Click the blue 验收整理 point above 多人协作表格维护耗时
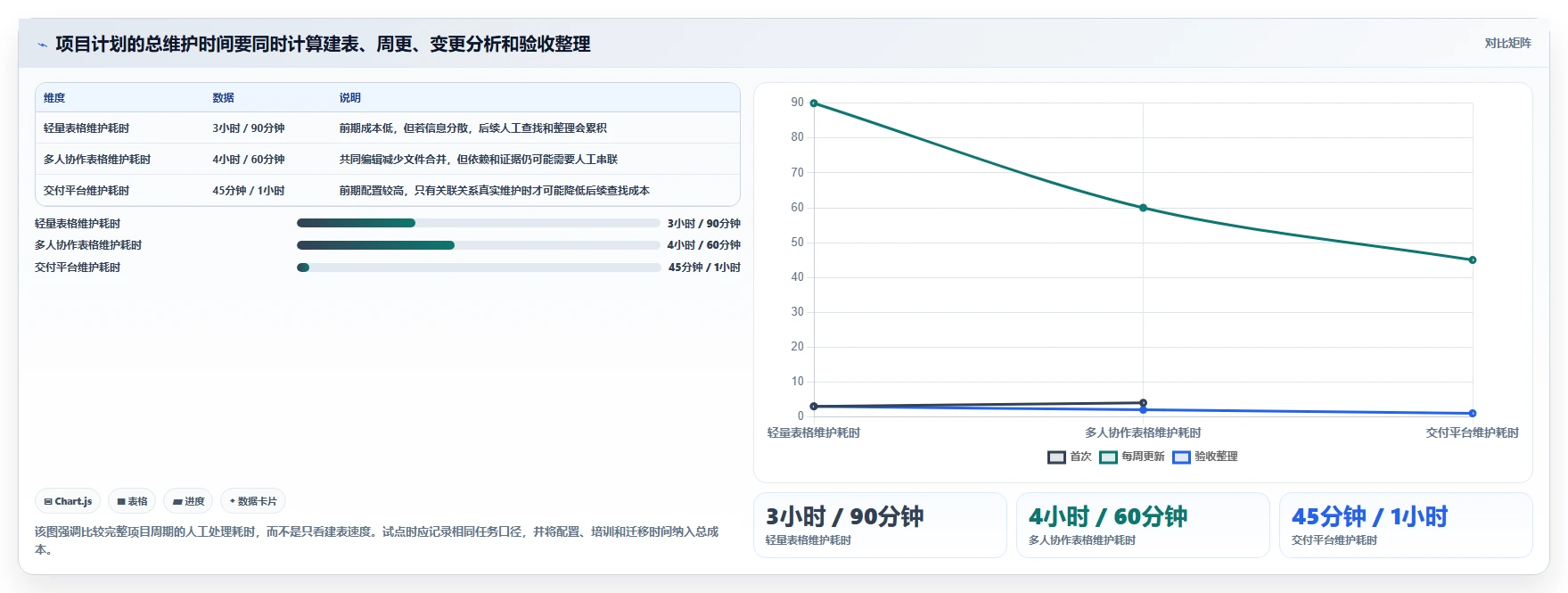This screenshot has height=593, width=1568. click(x=1143, y=410)
